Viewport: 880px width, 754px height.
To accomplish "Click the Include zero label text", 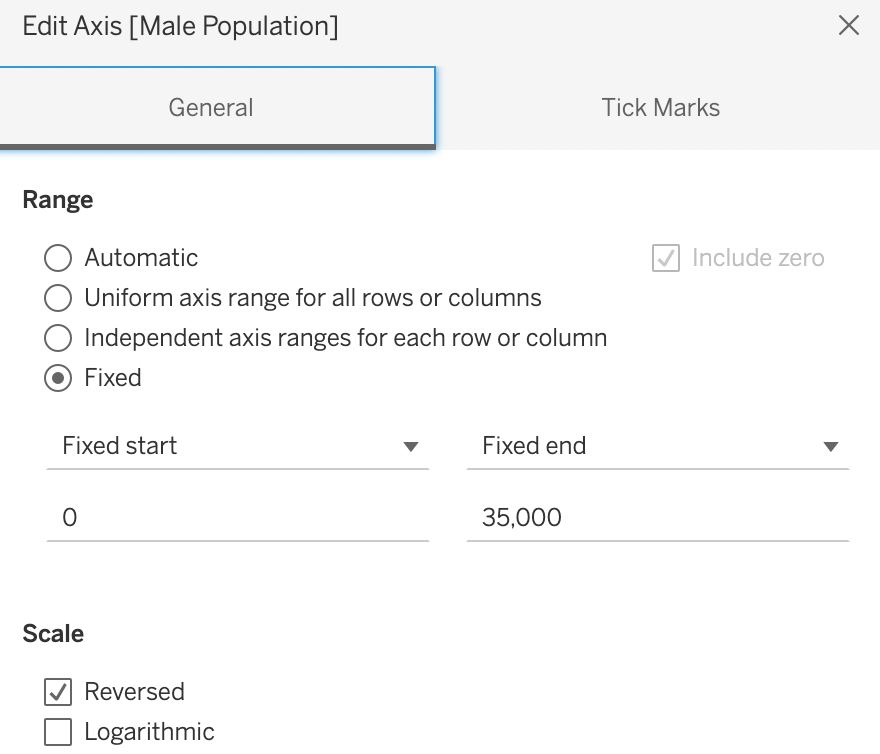I will tap(758, 258).
